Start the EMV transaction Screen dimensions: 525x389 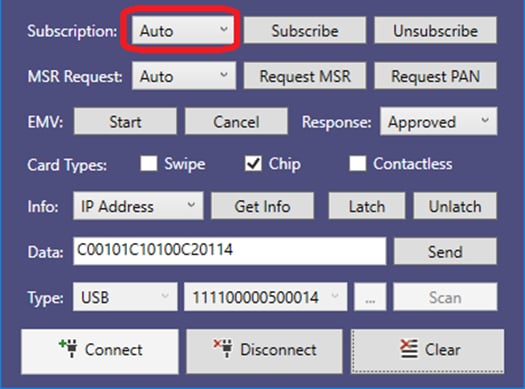click(125, 122)
